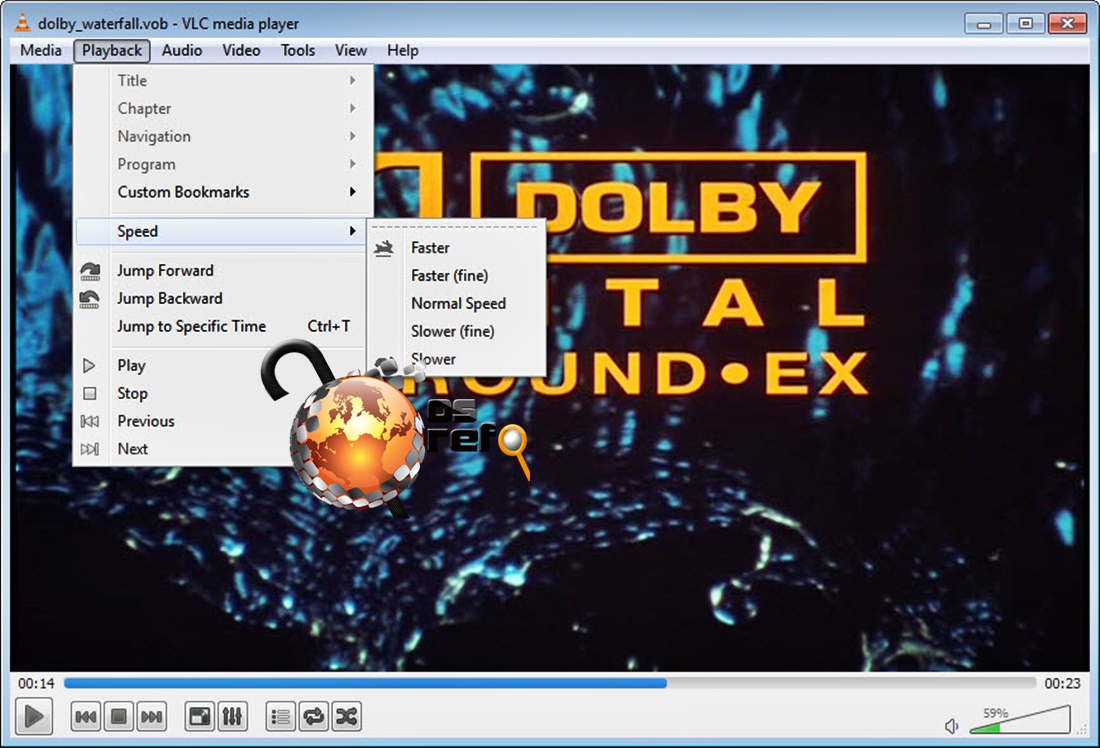Adjust the volume slider at 59%

point(1020,721)
